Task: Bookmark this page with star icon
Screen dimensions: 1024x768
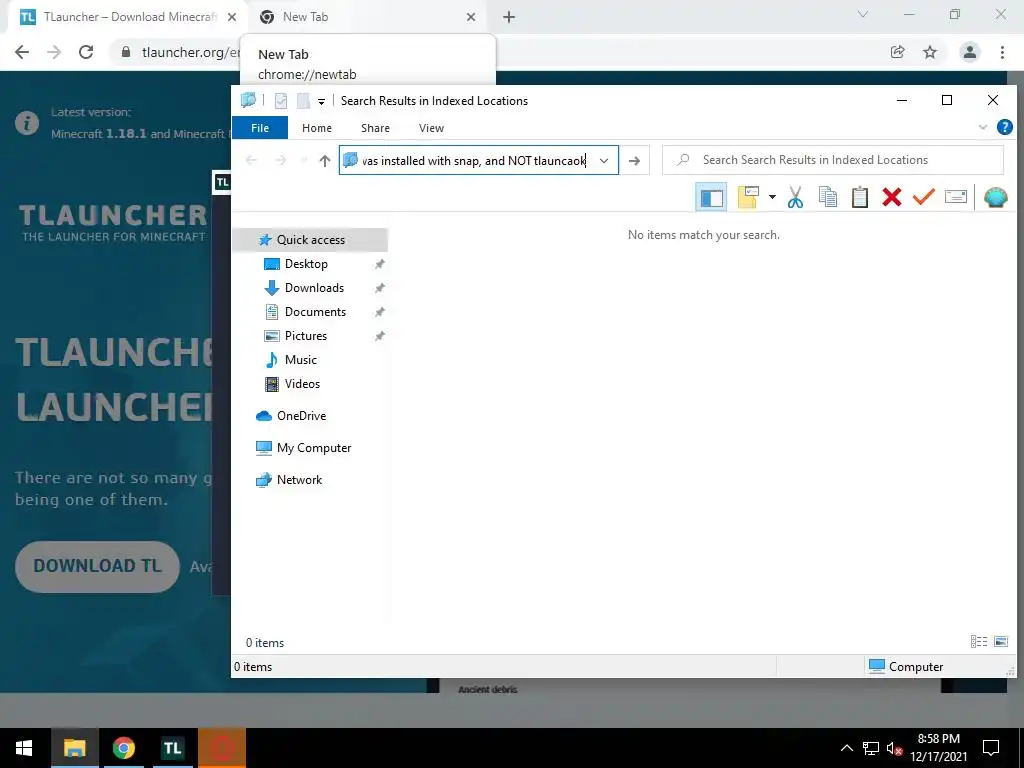Action: point(930,52)
